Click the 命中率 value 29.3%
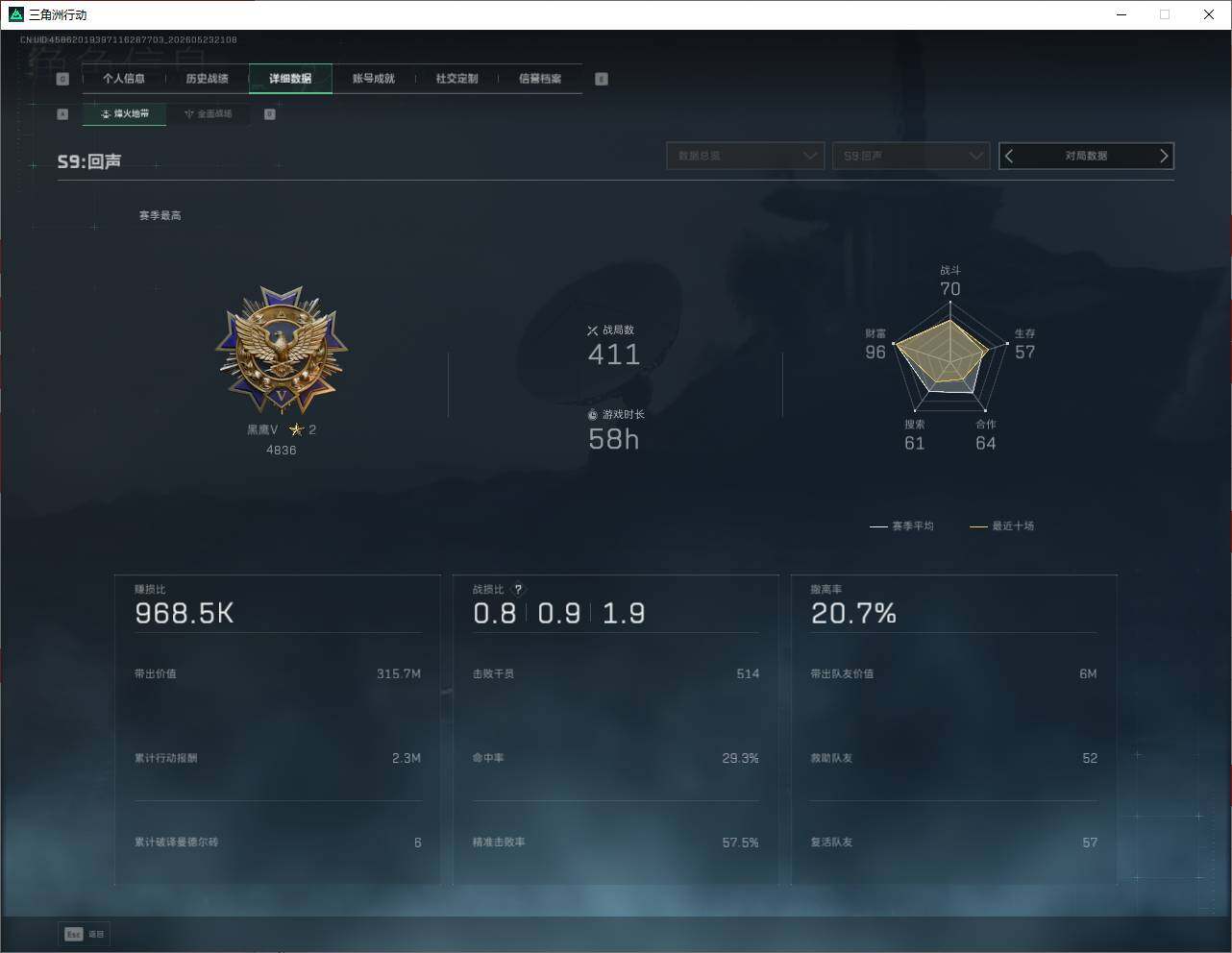Viewport: 1232px width, 953px height. tap(740, 759)
